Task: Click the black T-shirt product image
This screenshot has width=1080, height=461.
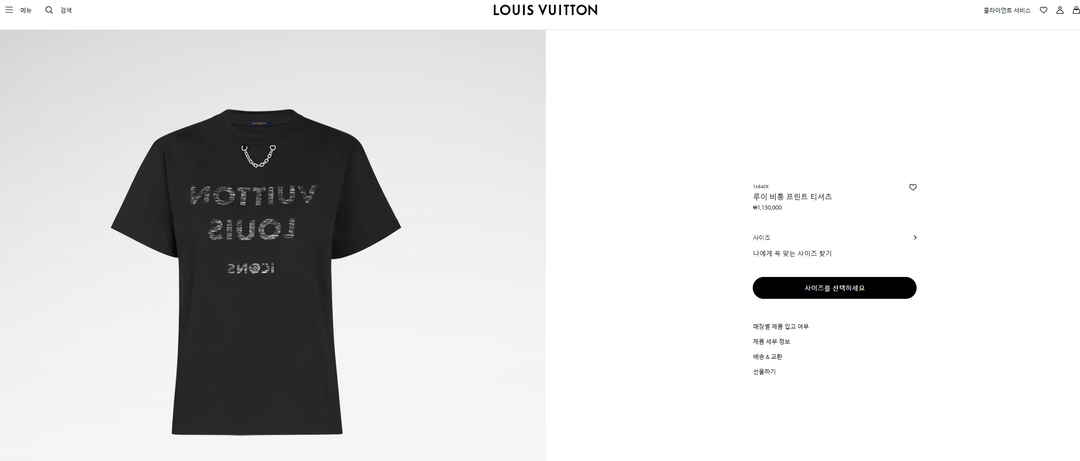Action: pyautogui.click(x=256, y=272)
